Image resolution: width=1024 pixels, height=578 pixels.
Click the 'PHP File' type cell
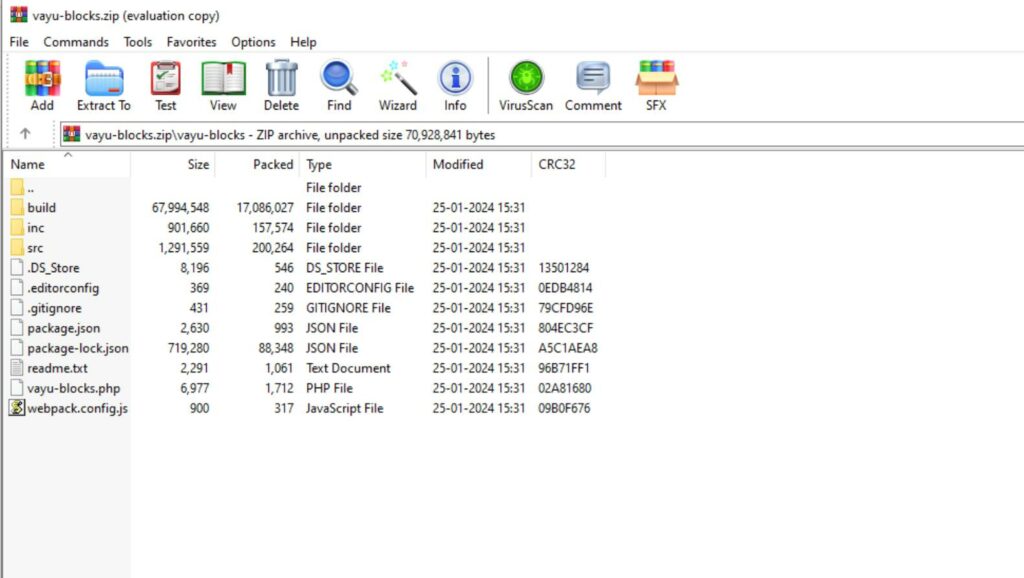click(329, 388)
